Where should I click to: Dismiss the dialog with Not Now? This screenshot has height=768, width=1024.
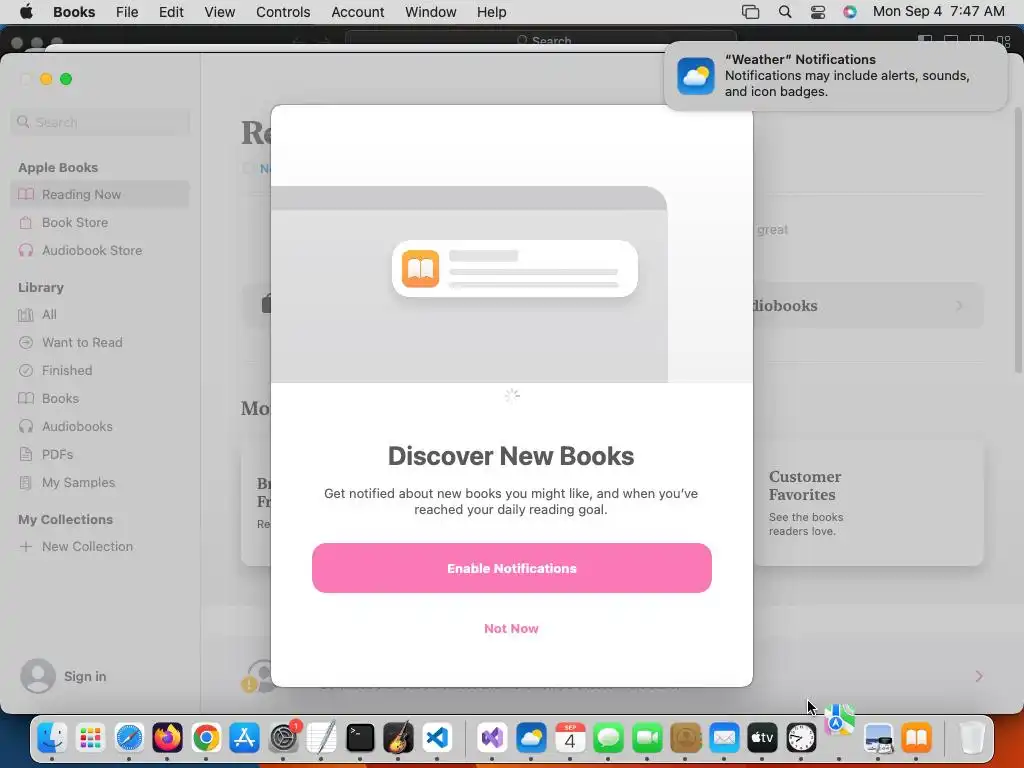[511, 628]
